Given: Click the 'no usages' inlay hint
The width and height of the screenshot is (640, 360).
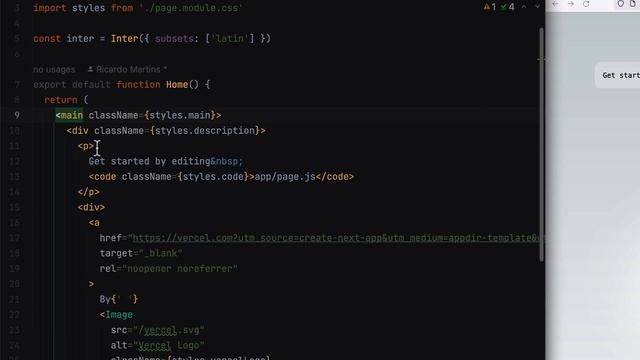Looking at the screenshot, I should click(x=54, y=69).
